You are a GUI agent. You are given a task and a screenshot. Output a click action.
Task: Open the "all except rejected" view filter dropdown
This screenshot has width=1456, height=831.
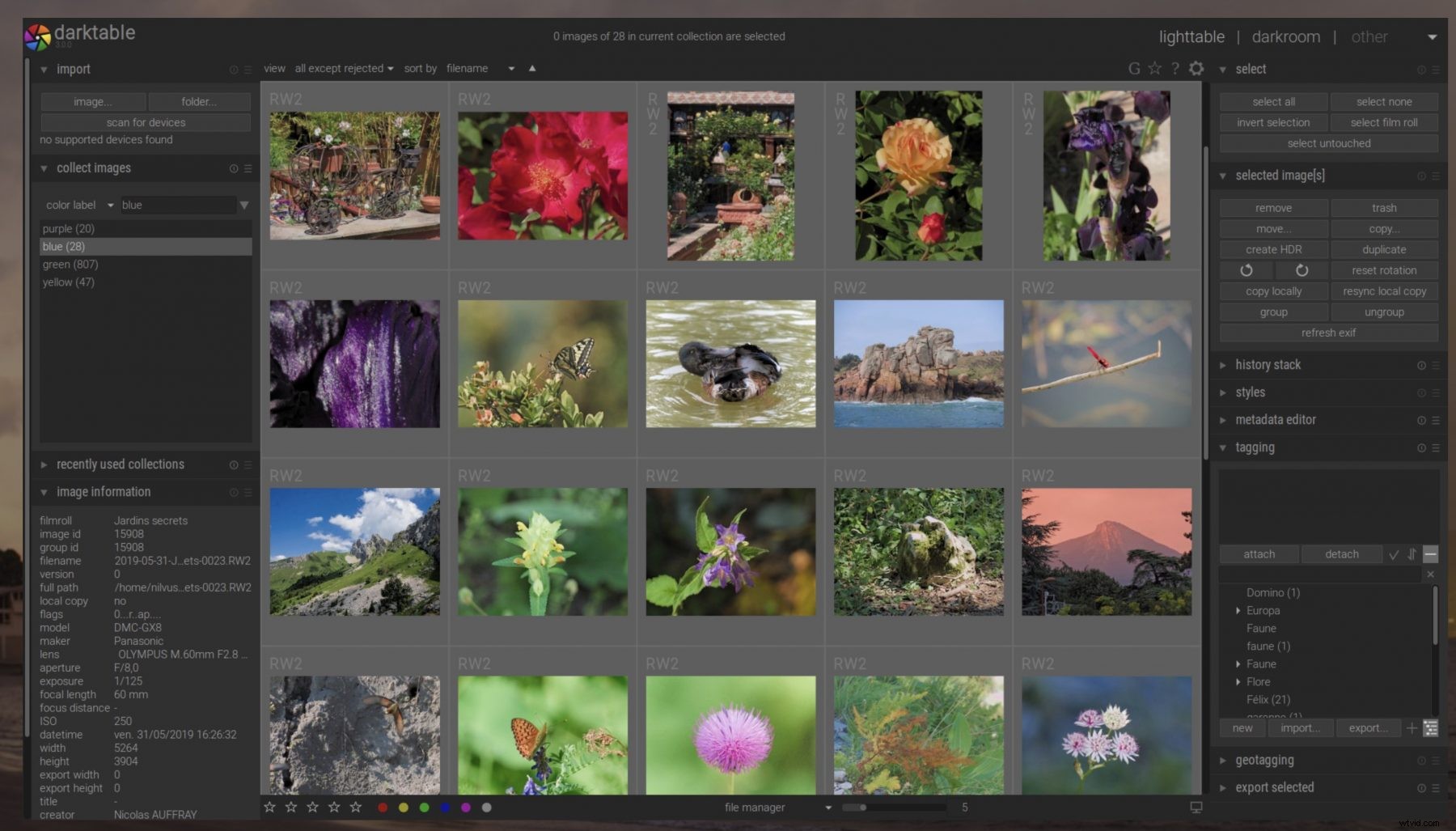(x=343, y=68)
